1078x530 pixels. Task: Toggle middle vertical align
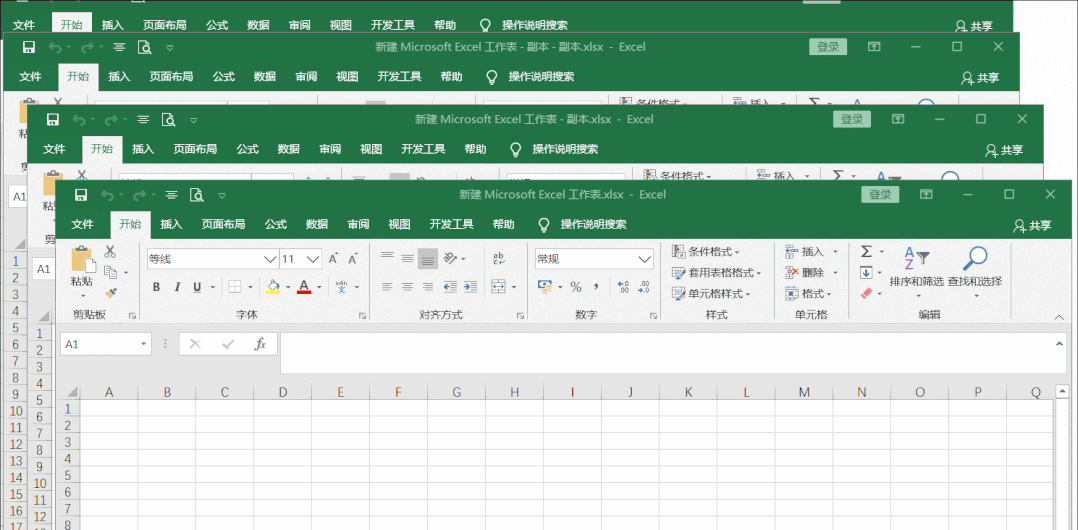(x=408, y=258)
